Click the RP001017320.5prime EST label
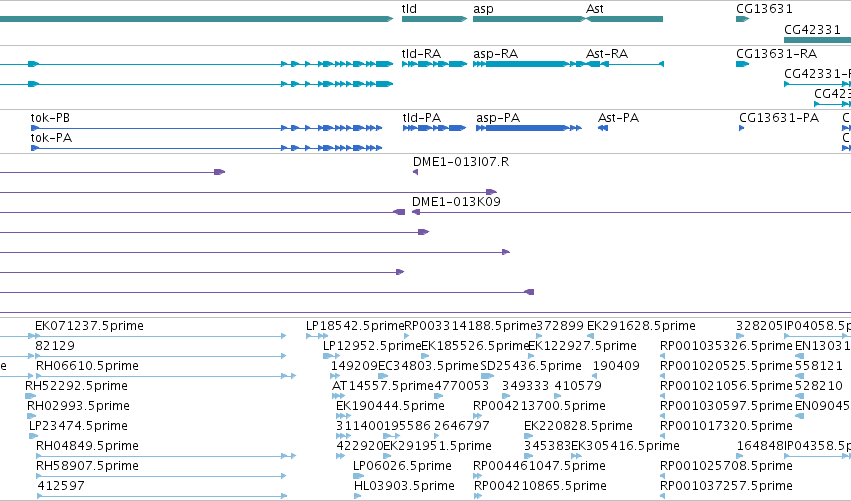Image resolution: width=851 pixels, height=501 pixels. (726, 426)
